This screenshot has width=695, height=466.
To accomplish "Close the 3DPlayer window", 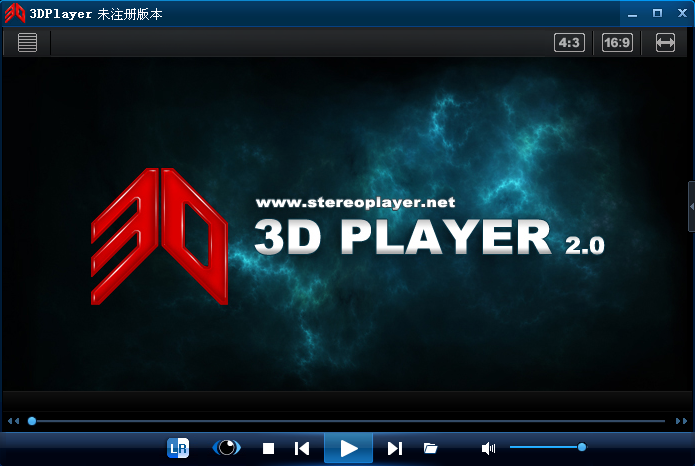I will (682, 13).
